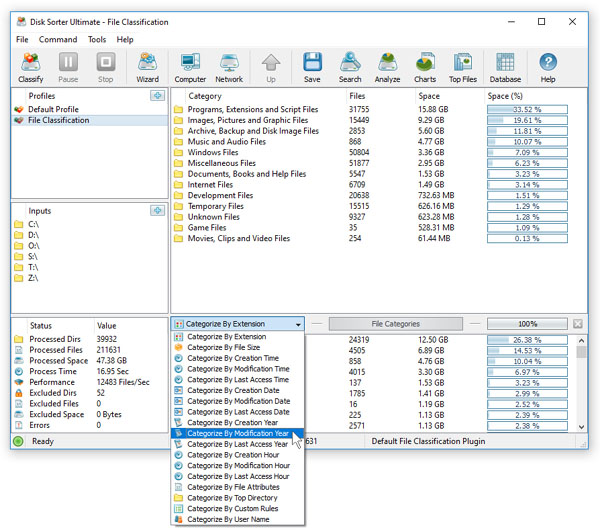Open the Command menu

pos(58,39)
